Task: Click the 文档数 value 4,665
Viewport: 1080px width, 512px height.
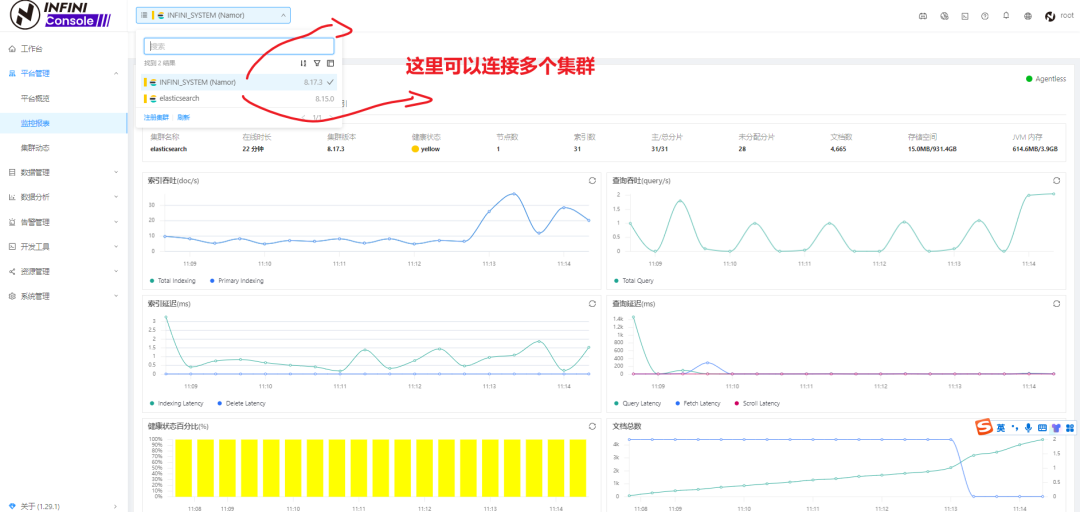Action: [x=838, y=148]
